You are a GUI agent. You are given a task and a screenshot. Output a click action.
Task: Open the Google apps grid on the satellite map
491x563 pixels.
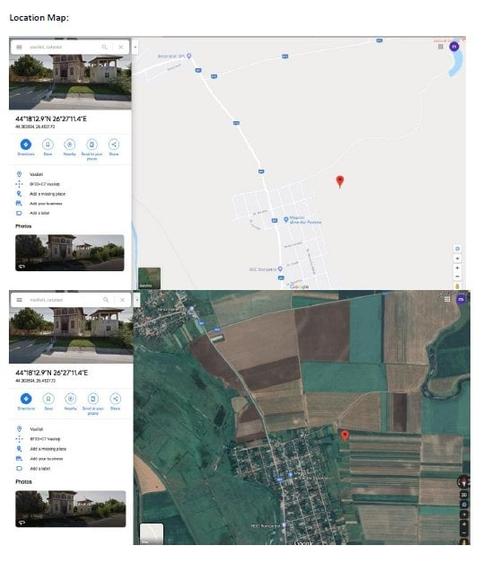tap(447, 299)
